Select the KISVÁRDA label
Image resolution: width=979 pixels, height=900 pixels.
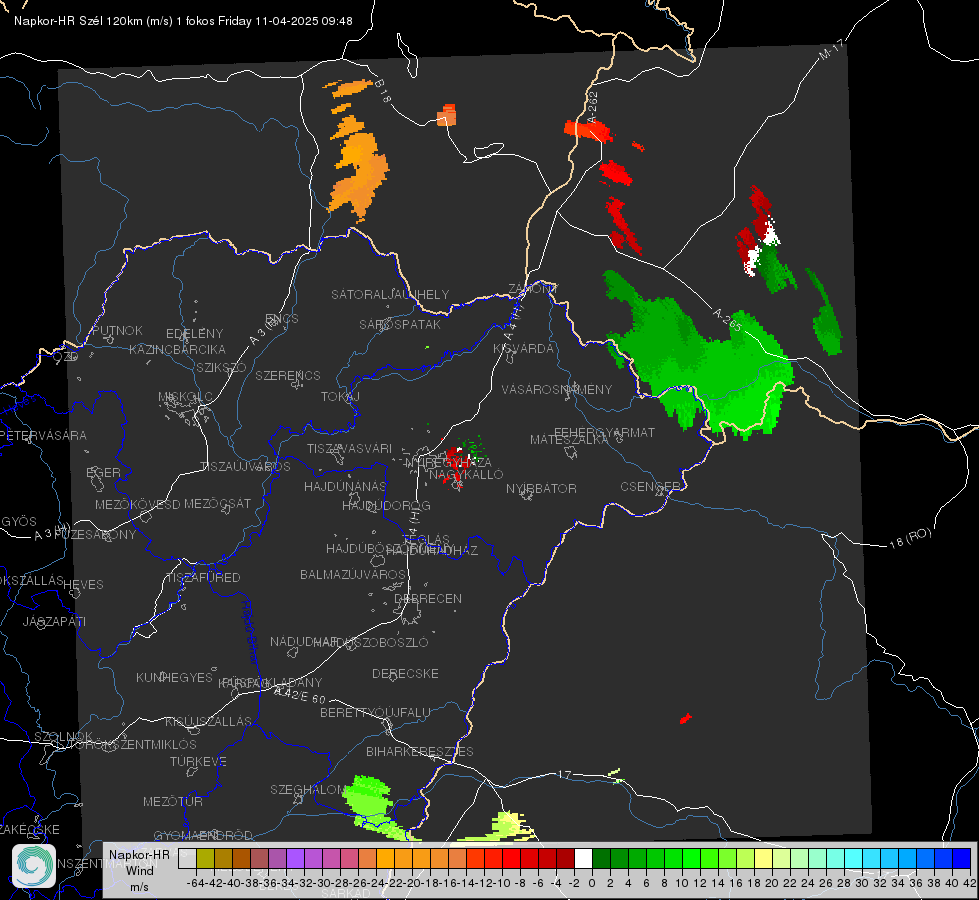point(523,349)
